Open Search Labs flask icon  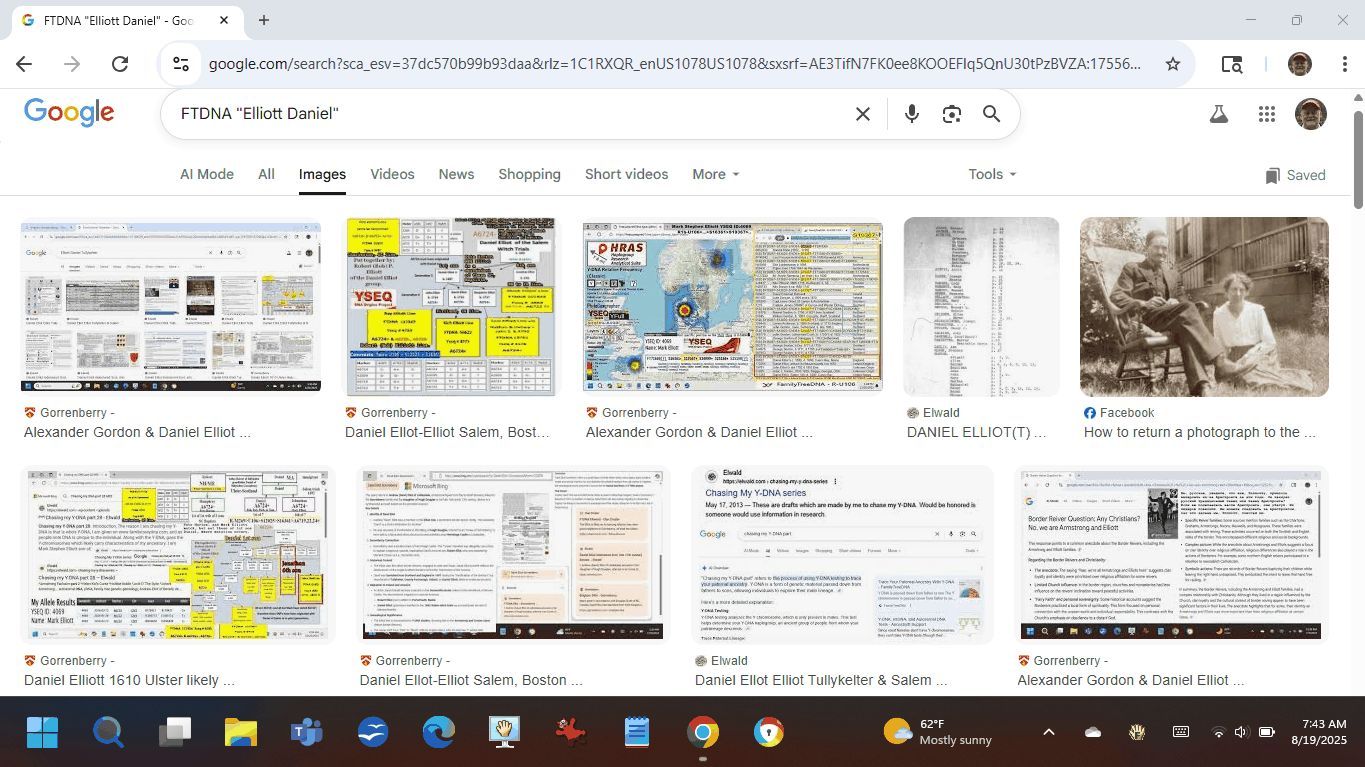click(x=1218, y=114)
